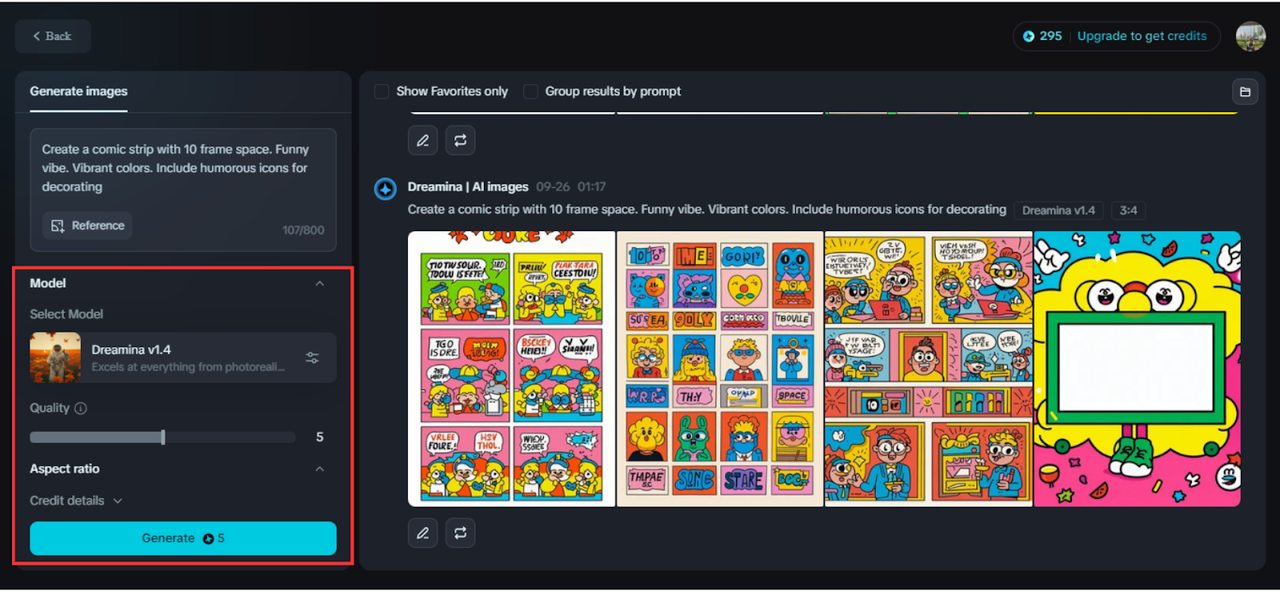Viewport: 1280px width, 595px height.
Task: Click the result prompt text description
Action: (x=707, y=210)
